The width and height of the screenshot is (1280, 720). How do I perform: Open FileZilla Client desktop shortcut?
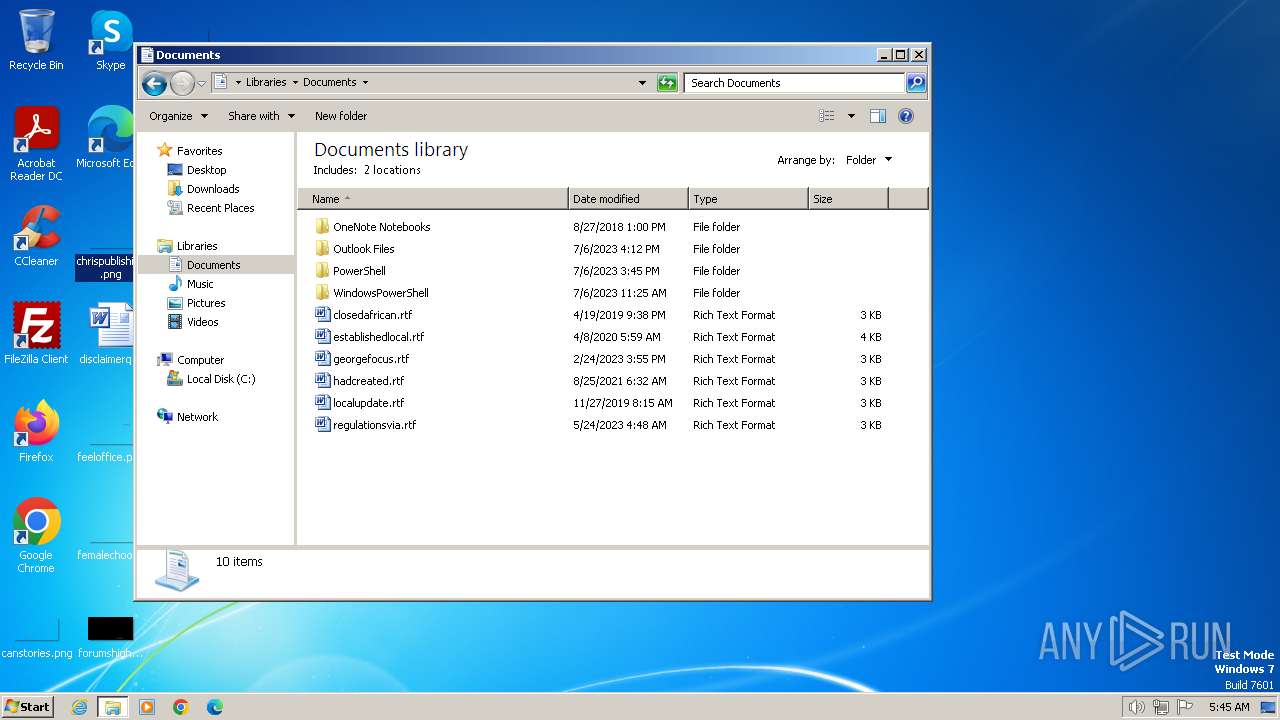click(36, 334)
